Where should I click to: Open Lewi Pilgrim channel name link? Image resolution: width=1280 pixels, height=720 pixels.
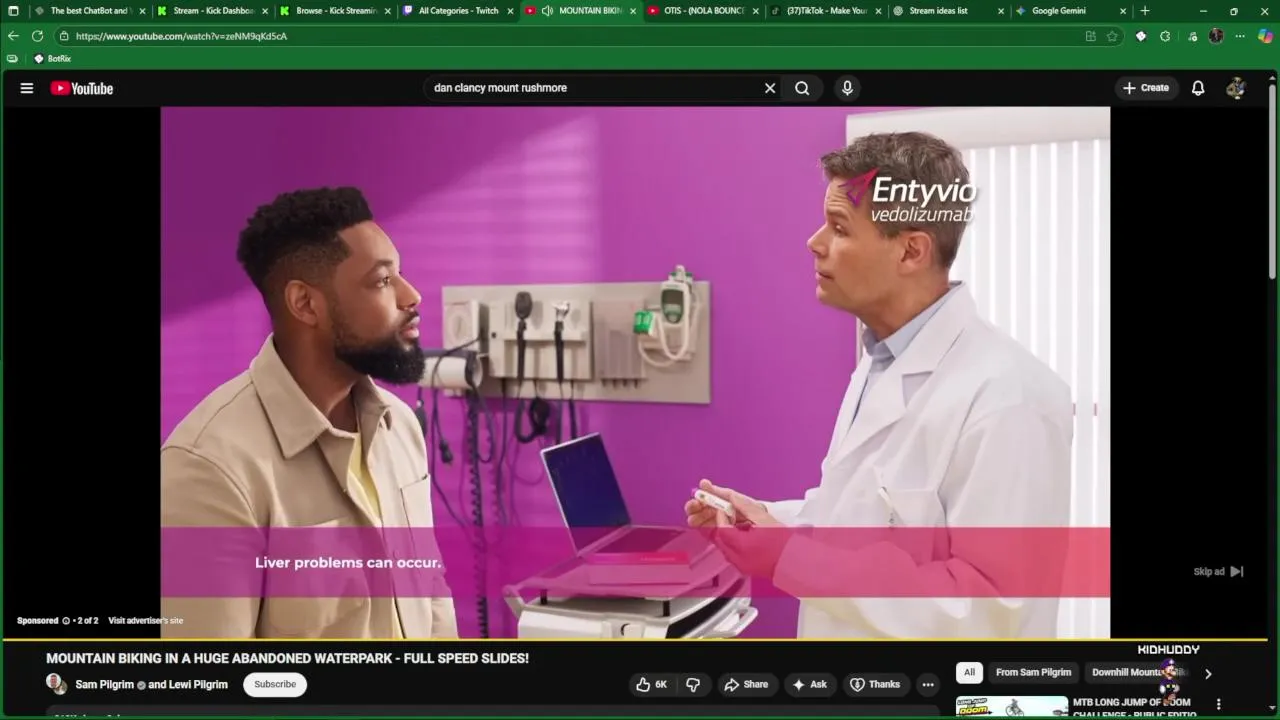coord(198,685)
